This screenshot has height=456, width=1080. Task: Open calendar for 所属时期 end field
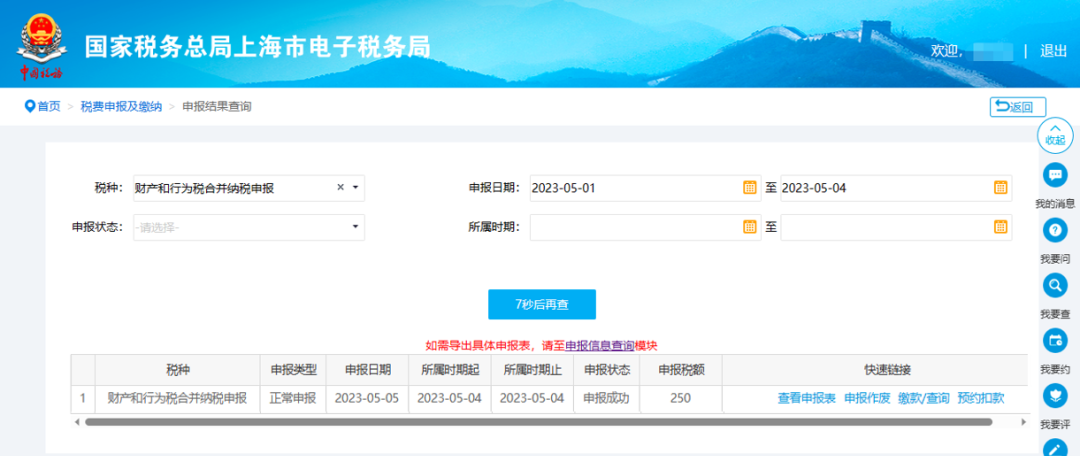1000,227
